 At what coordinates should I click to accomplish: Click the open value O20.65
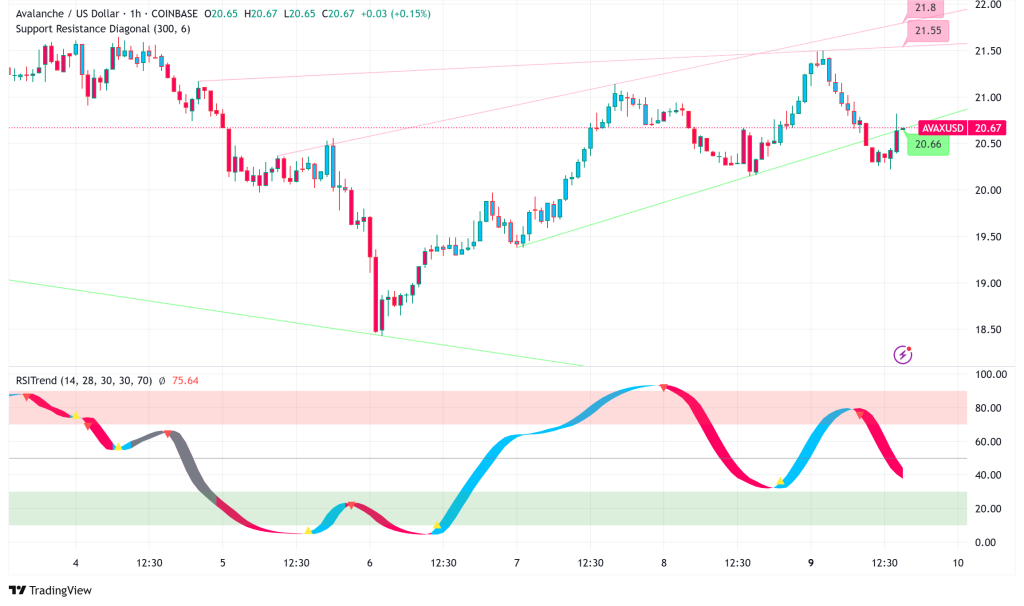point(221,14)
